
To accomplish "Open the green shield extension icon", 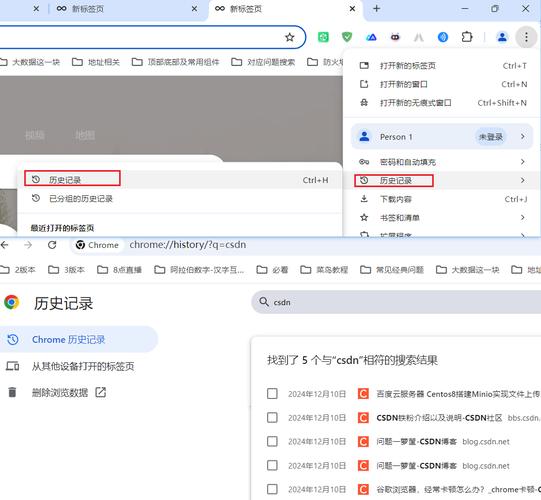I will pyautogui.click(x=347, y=37).
